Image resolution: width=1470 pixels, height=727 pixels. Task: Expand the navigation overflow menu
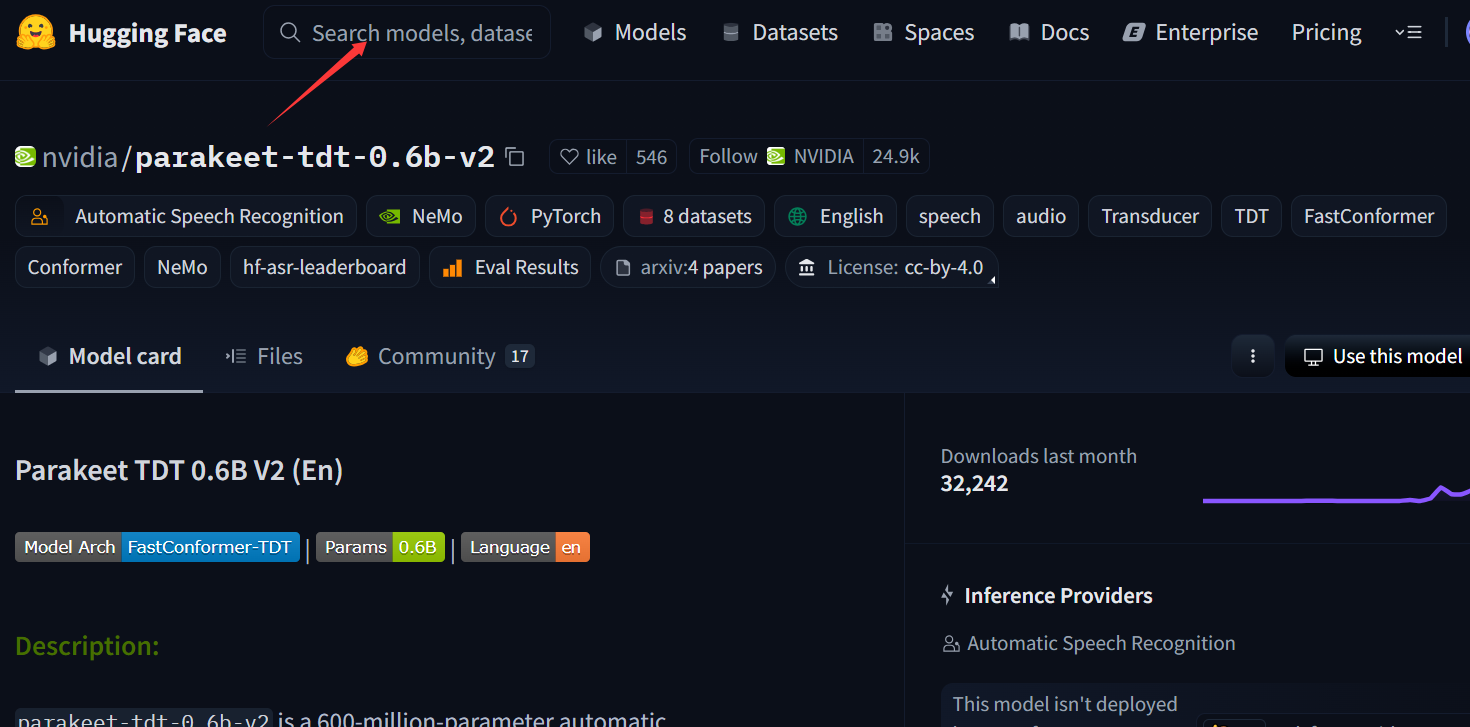[x=1408, y=33]
